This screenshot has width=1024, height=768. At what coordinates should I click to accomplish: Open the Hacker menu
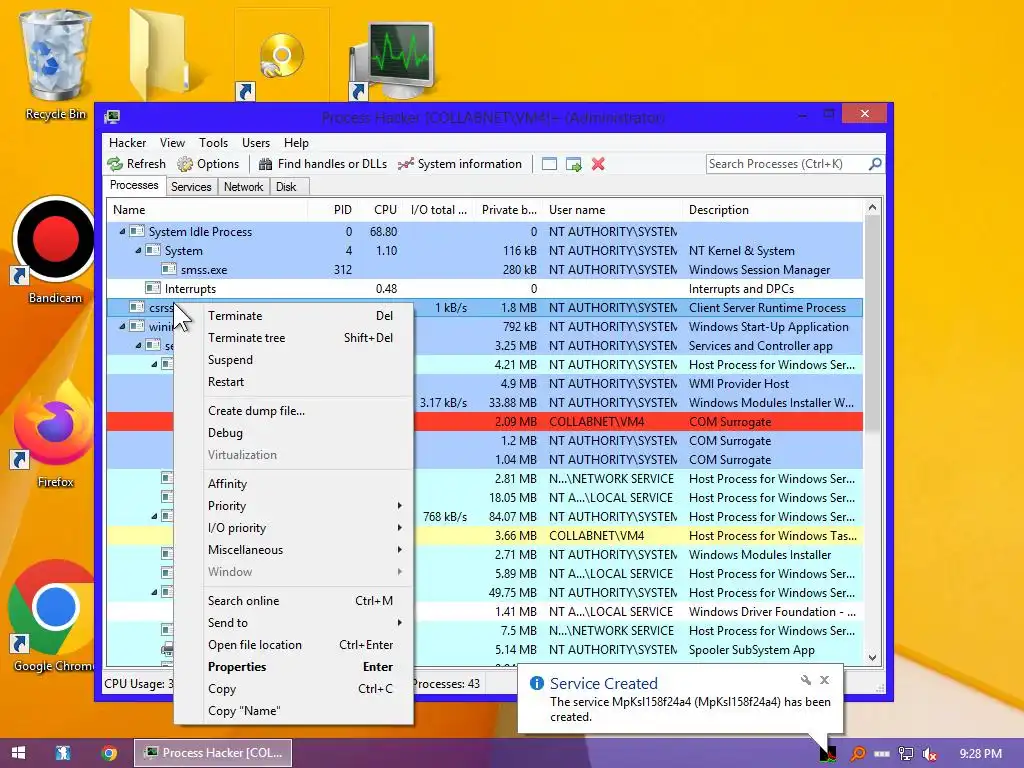tap(127, 143)
